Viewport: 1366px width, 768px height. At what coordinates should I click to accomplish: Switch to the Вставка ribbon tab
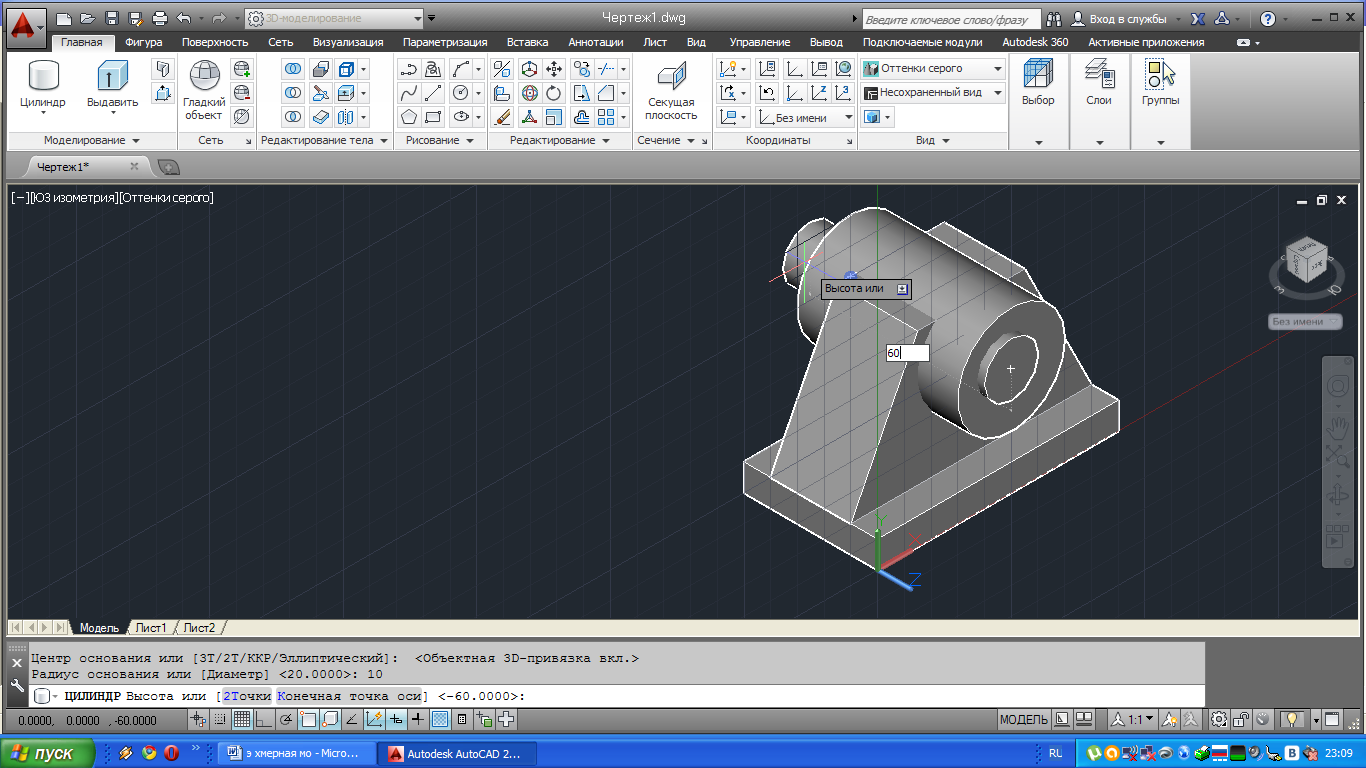527,42
